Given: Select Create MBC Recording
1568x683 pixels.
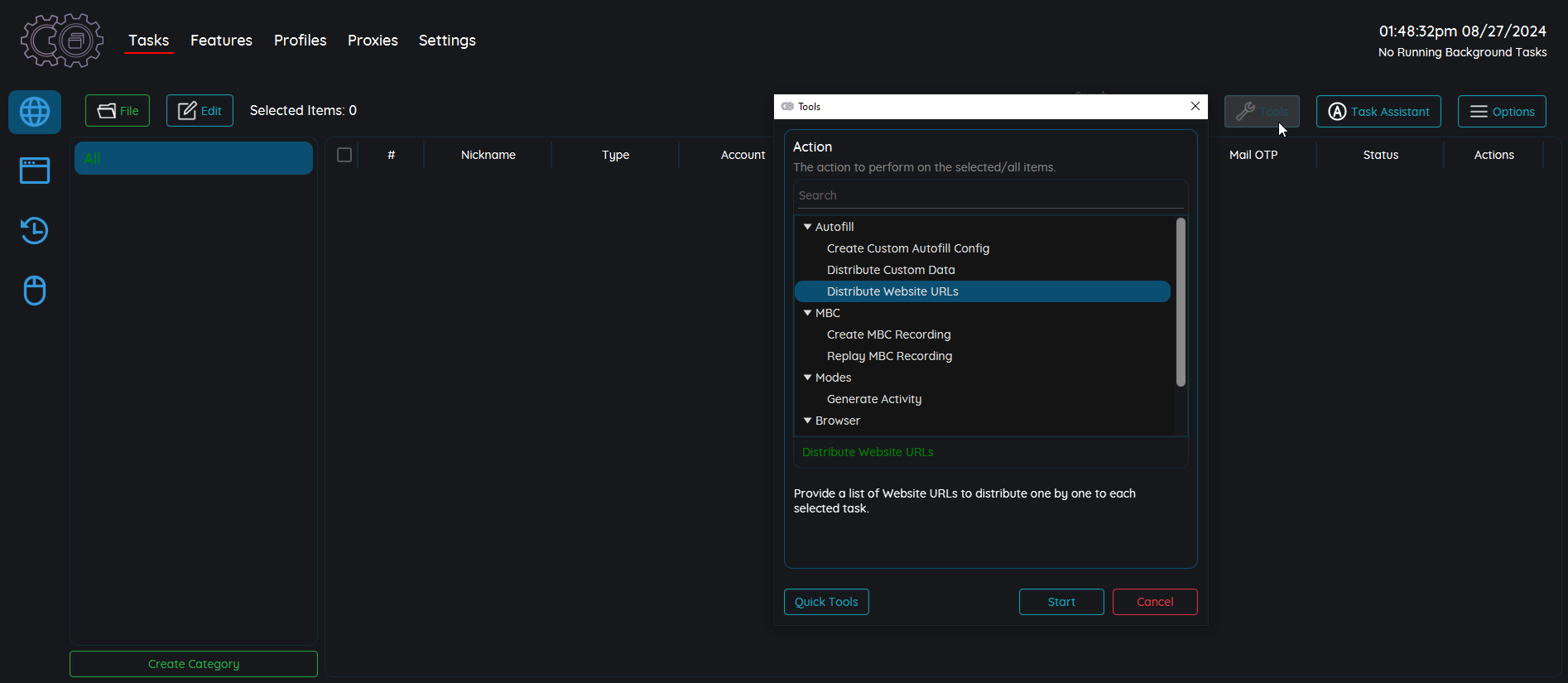Looking at the screenshot, I should (x=888, y=334).
